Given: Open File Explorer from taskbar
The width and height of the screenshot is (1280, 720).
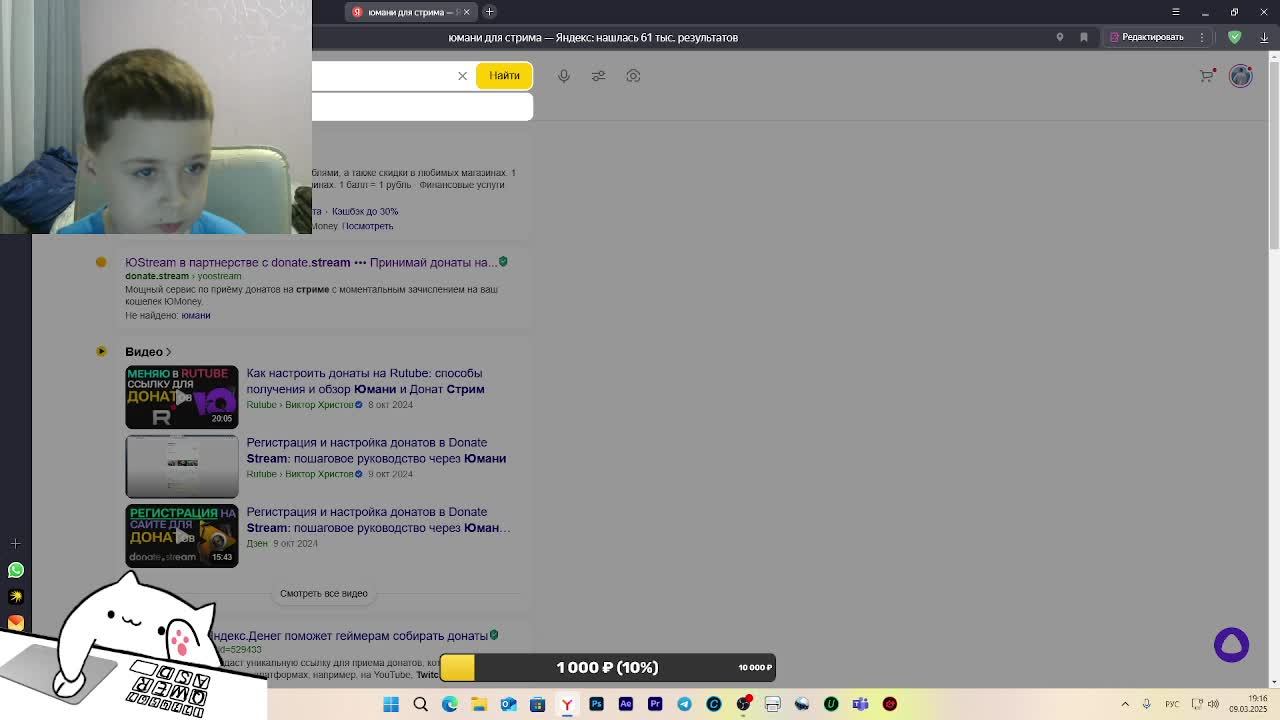Looking at the screenshot, I should 479,704.
